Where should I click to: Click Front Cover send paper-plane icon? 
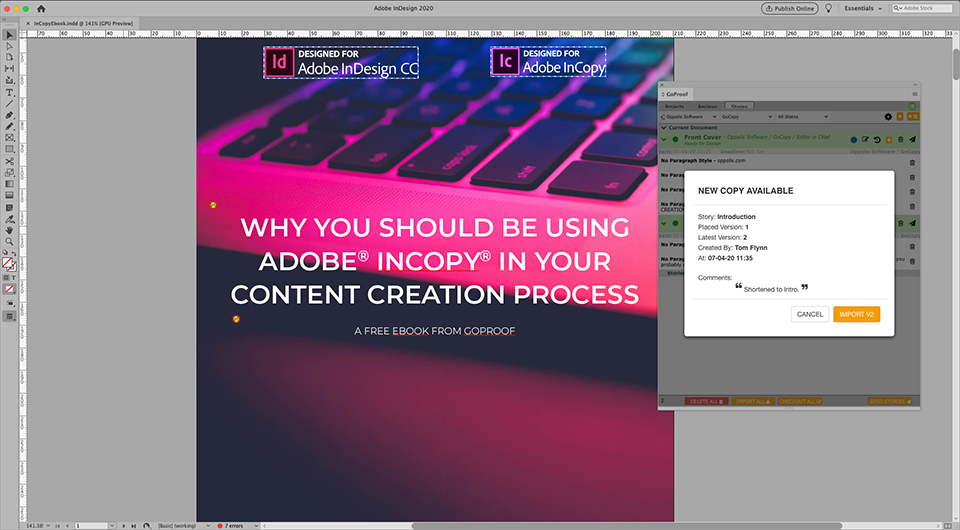point(912,140)
